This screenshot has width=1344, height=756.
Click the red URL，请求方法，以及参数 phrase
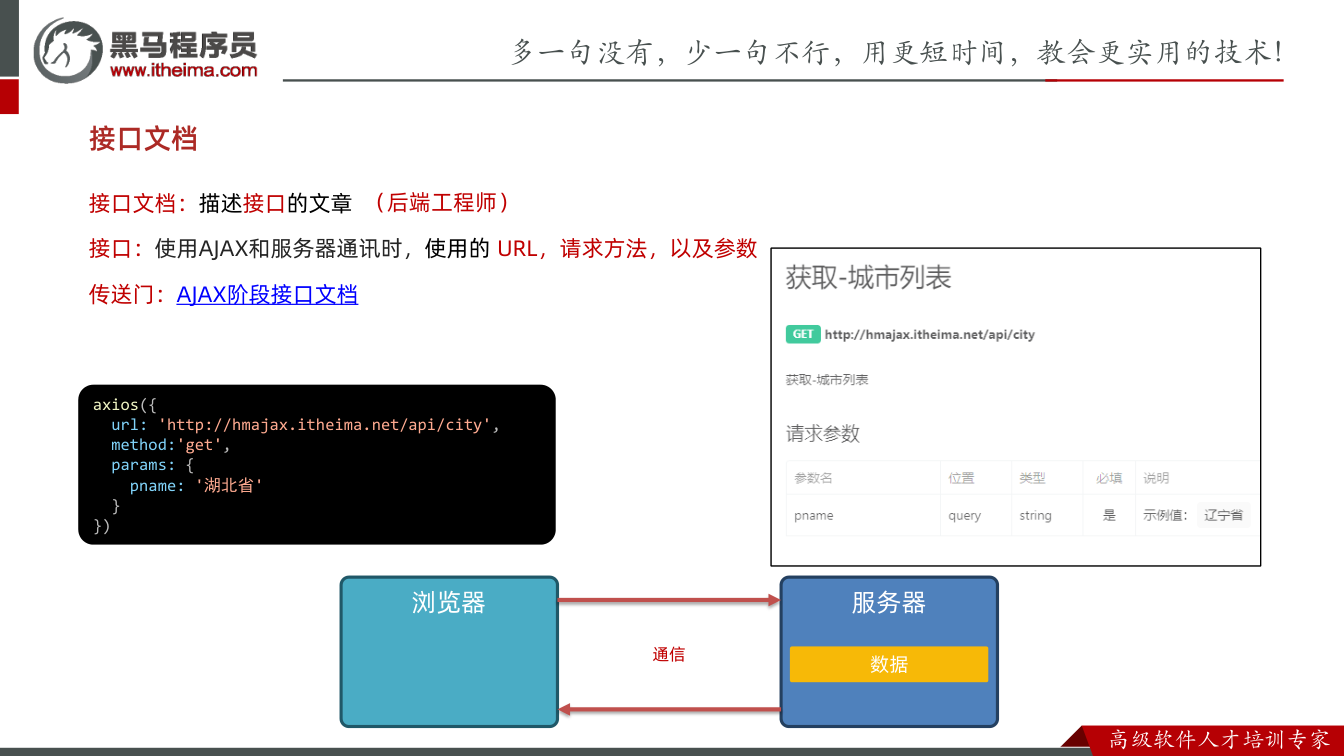[627, 249]
